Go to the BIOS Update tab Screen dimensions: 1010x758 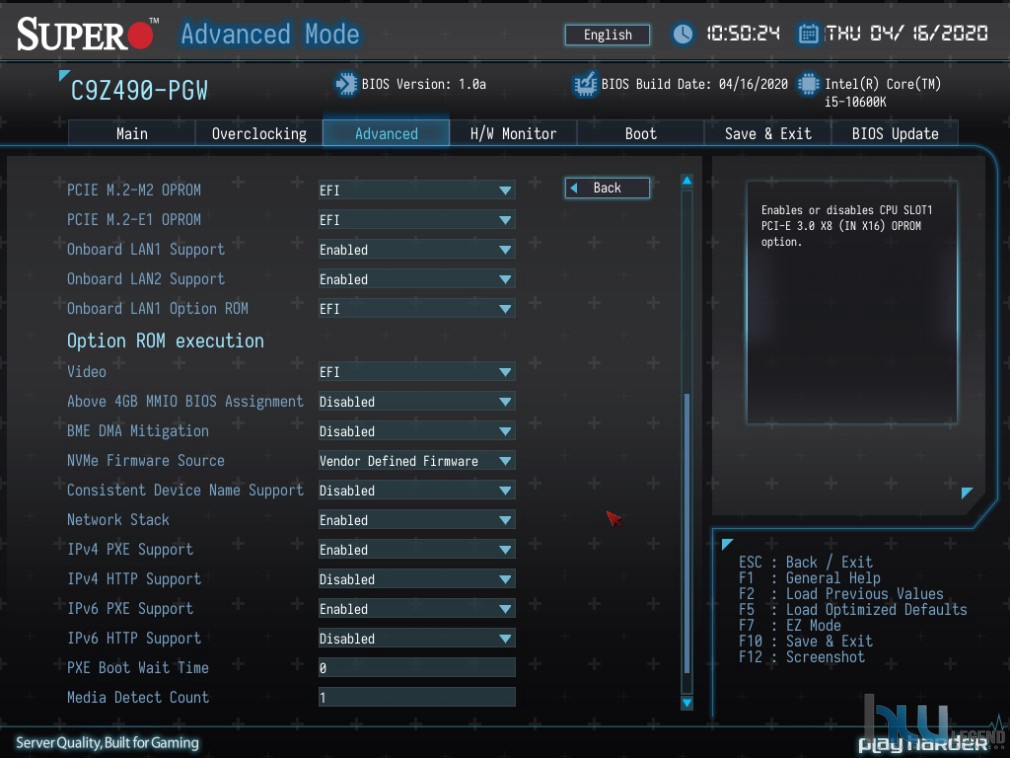[x=895, y=133]
